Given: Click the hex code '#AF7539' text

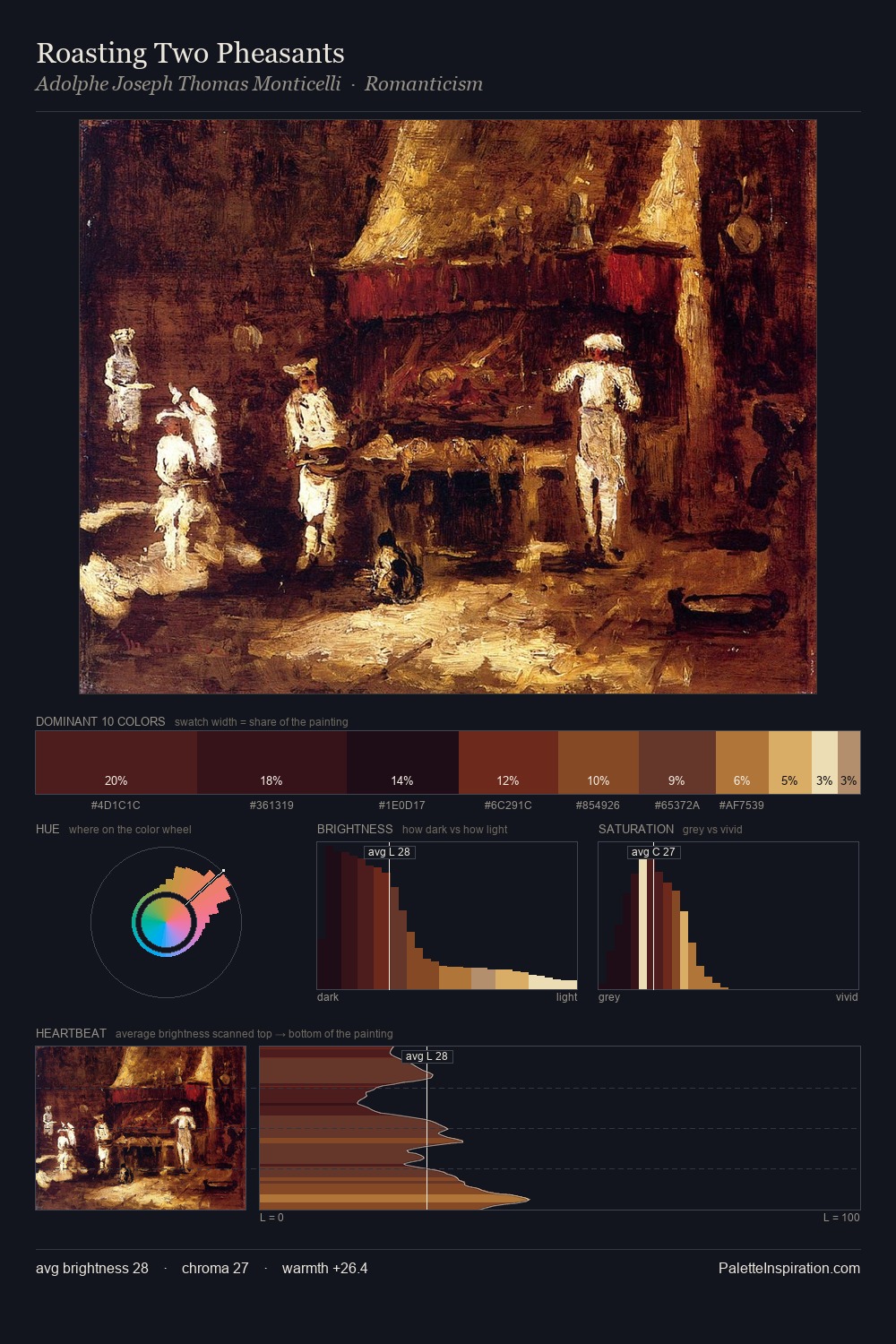Looking at the screenshot, I should coord(742,805).
